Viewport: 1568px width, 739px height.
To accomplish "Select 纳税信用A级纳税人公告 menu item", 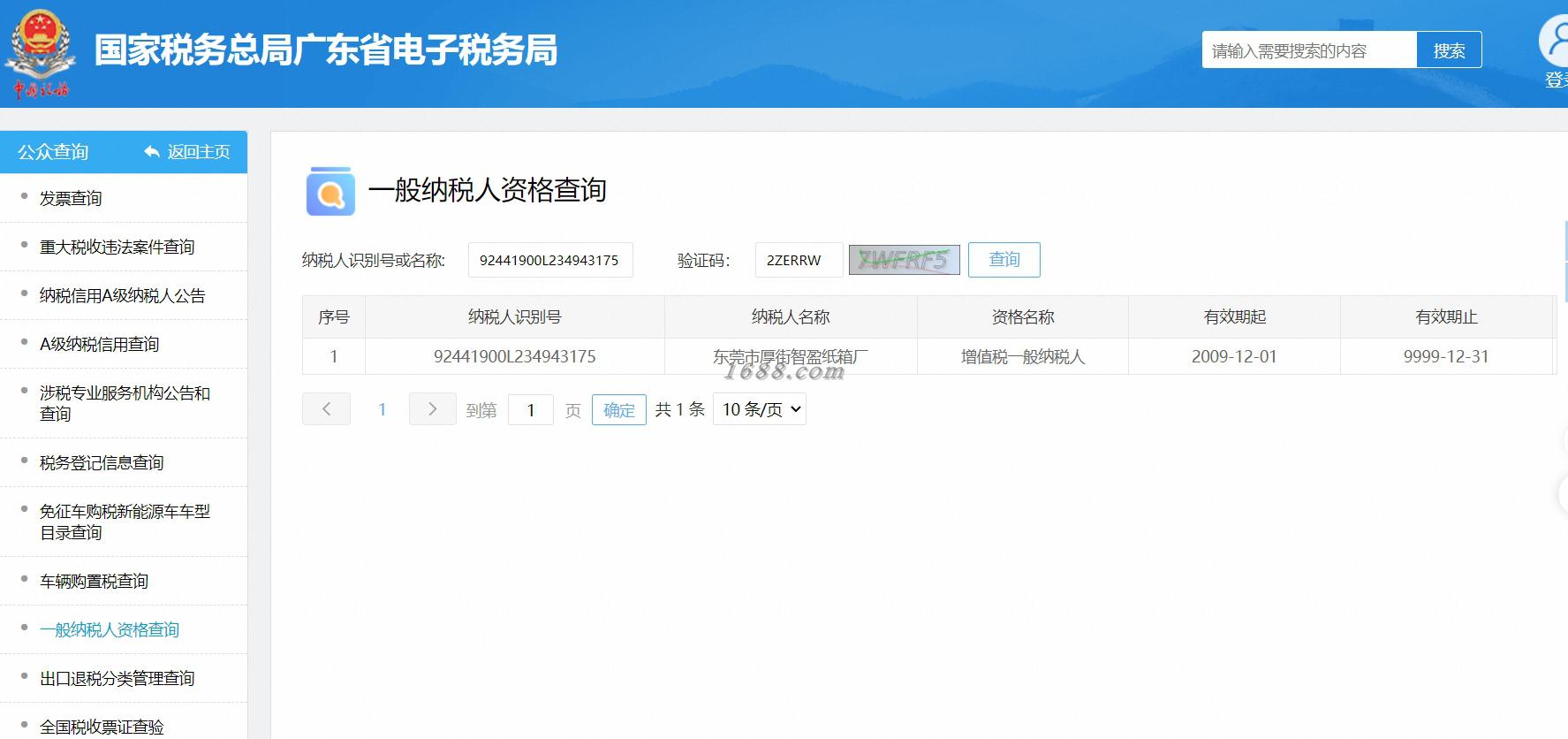I will click(122, 295).
